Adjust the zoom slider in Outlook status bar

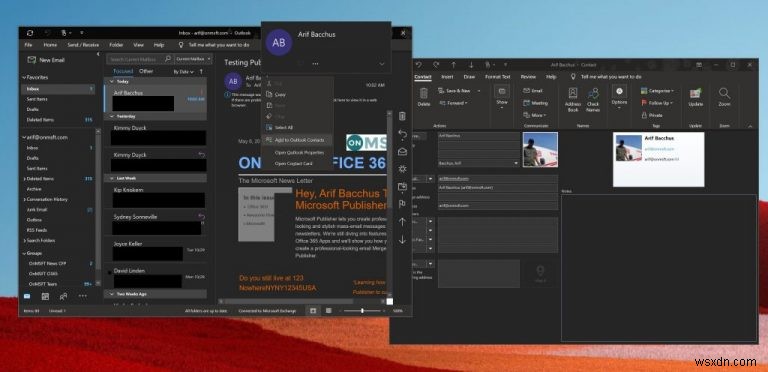[362, 311]
